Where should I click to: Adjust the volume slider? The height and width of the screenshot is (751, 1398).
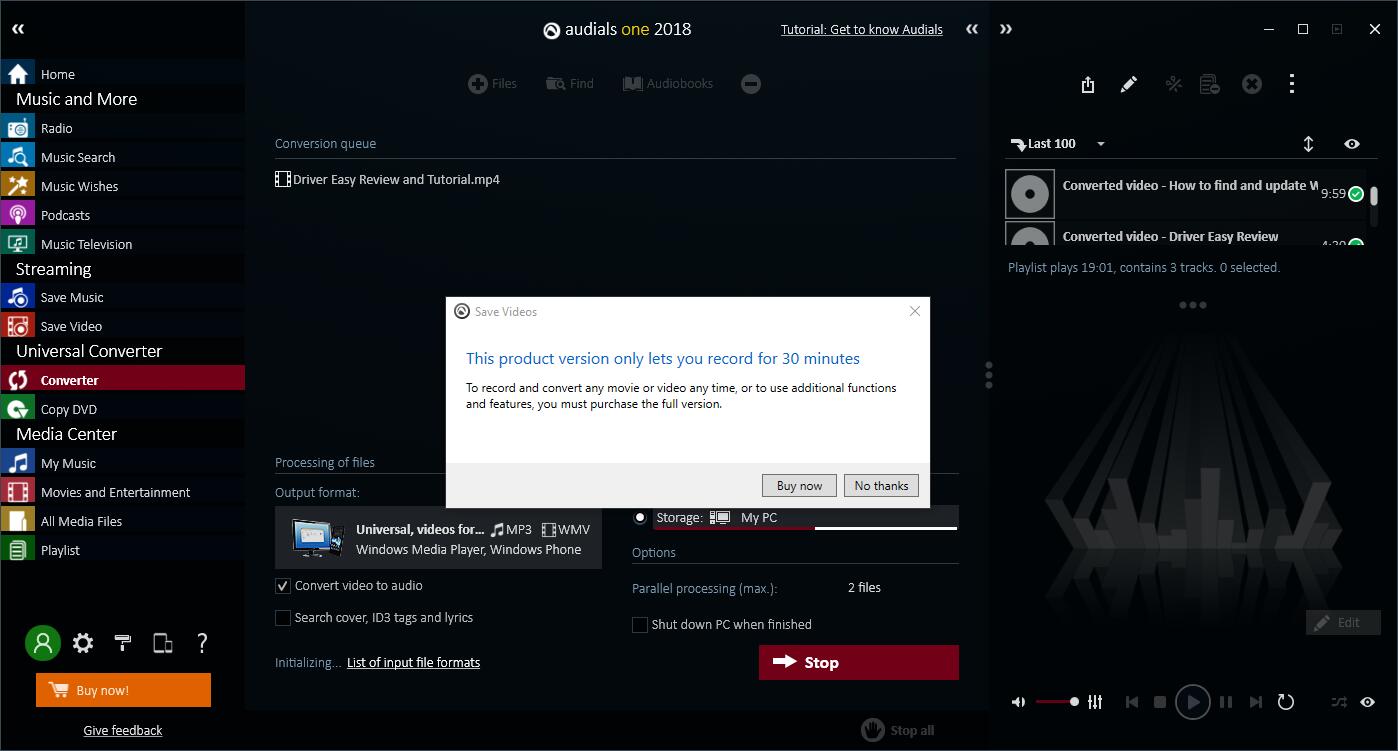pyautogui.click(x=1055, y=702)
